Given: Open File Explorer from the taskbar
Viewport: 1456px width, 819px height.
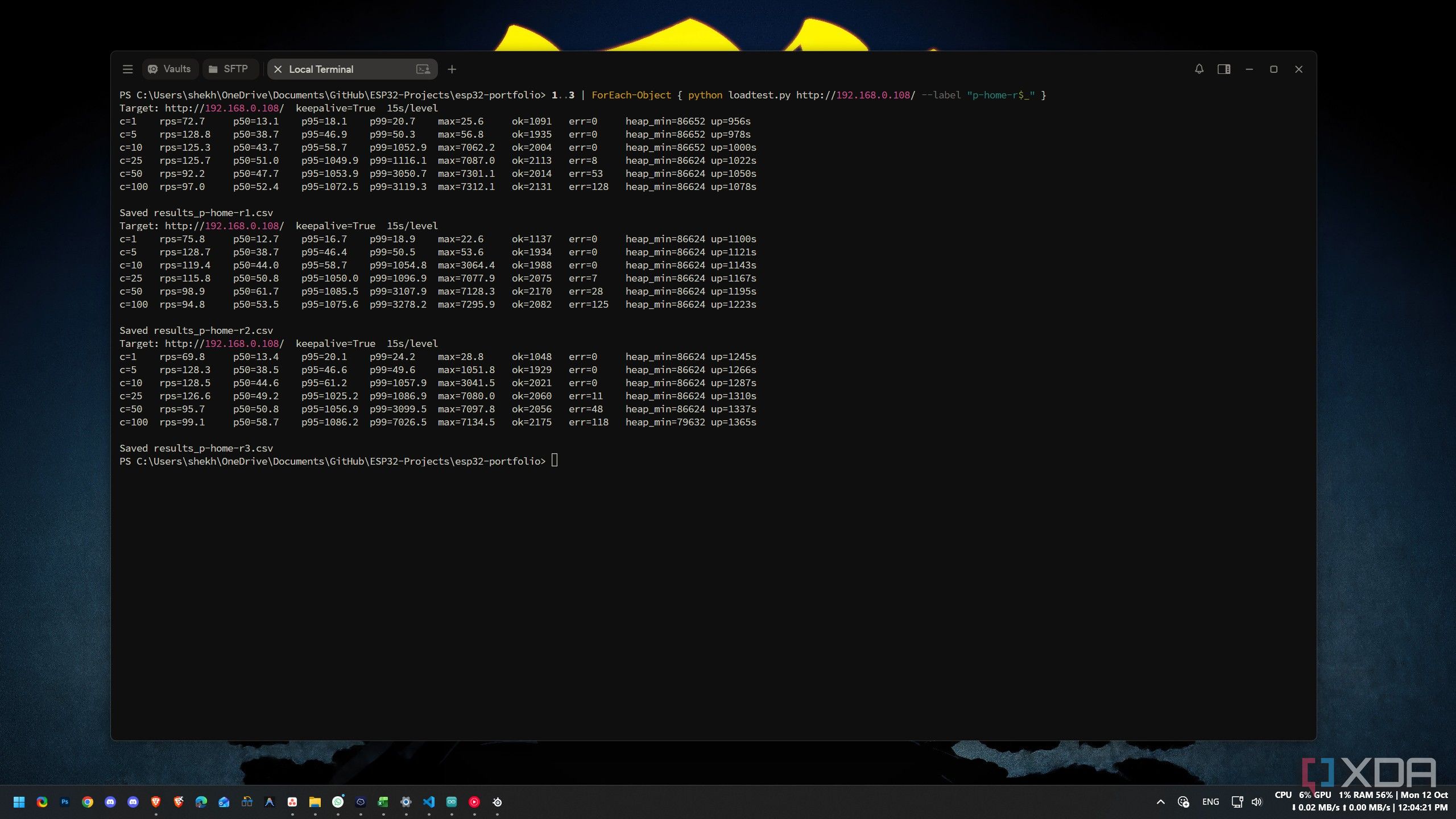Looking at the screenshot, I should coord(315,802).
